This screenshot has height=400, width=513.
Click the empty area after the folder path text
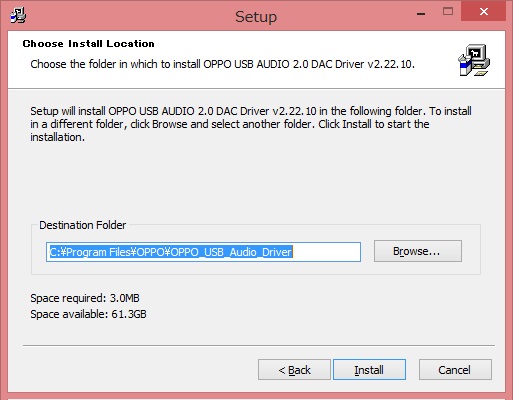326,252
